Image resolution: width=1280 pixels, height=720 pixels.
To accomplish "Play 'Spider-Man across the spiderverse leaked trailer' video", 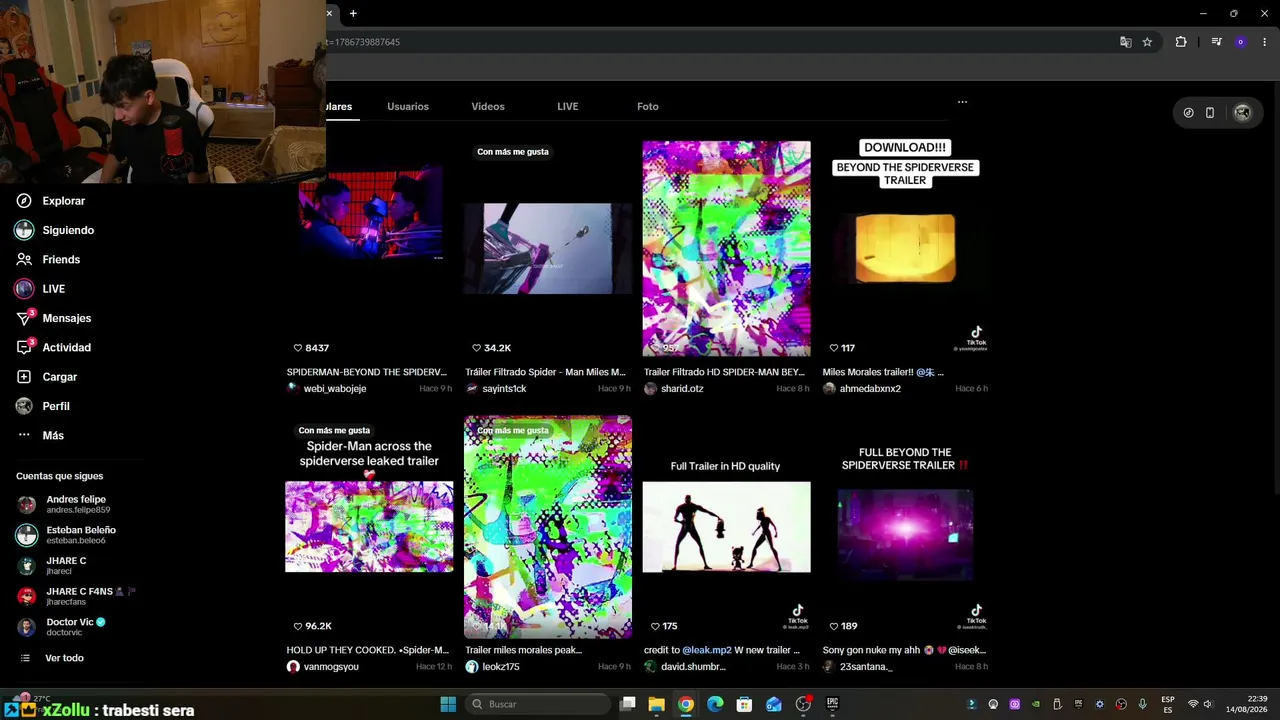I will coord(369,527).
